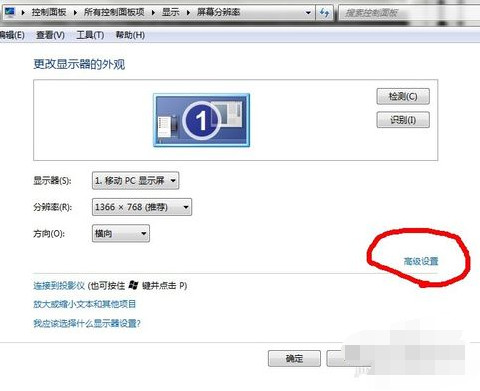This screenshot has width=480, height=391.
Task: Open the 显示器 dropdown (移动 PC 显示屏)
Action: [x=135, y=181]
